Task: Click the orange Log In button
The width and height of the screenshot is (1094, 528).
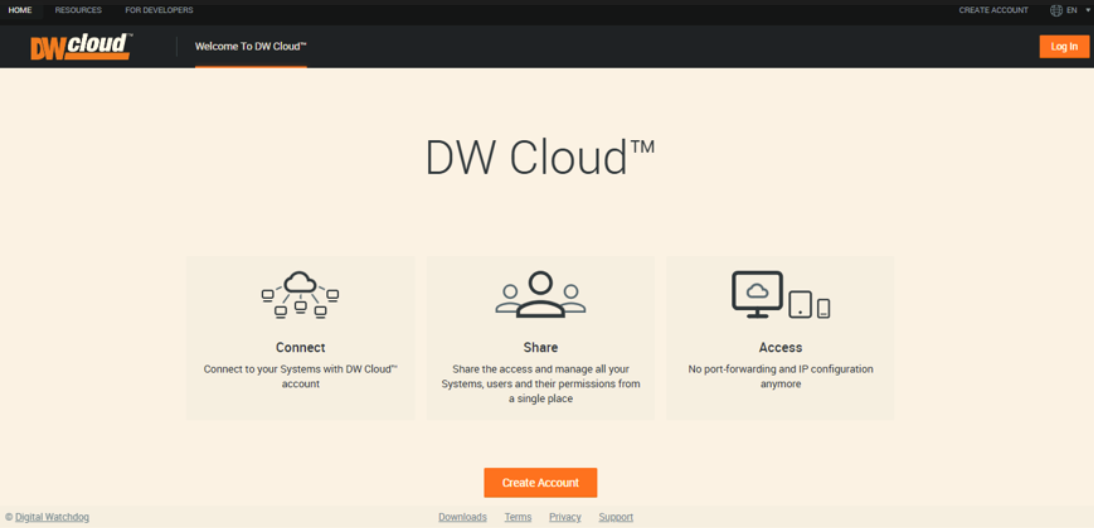Action: [1064, 47]
